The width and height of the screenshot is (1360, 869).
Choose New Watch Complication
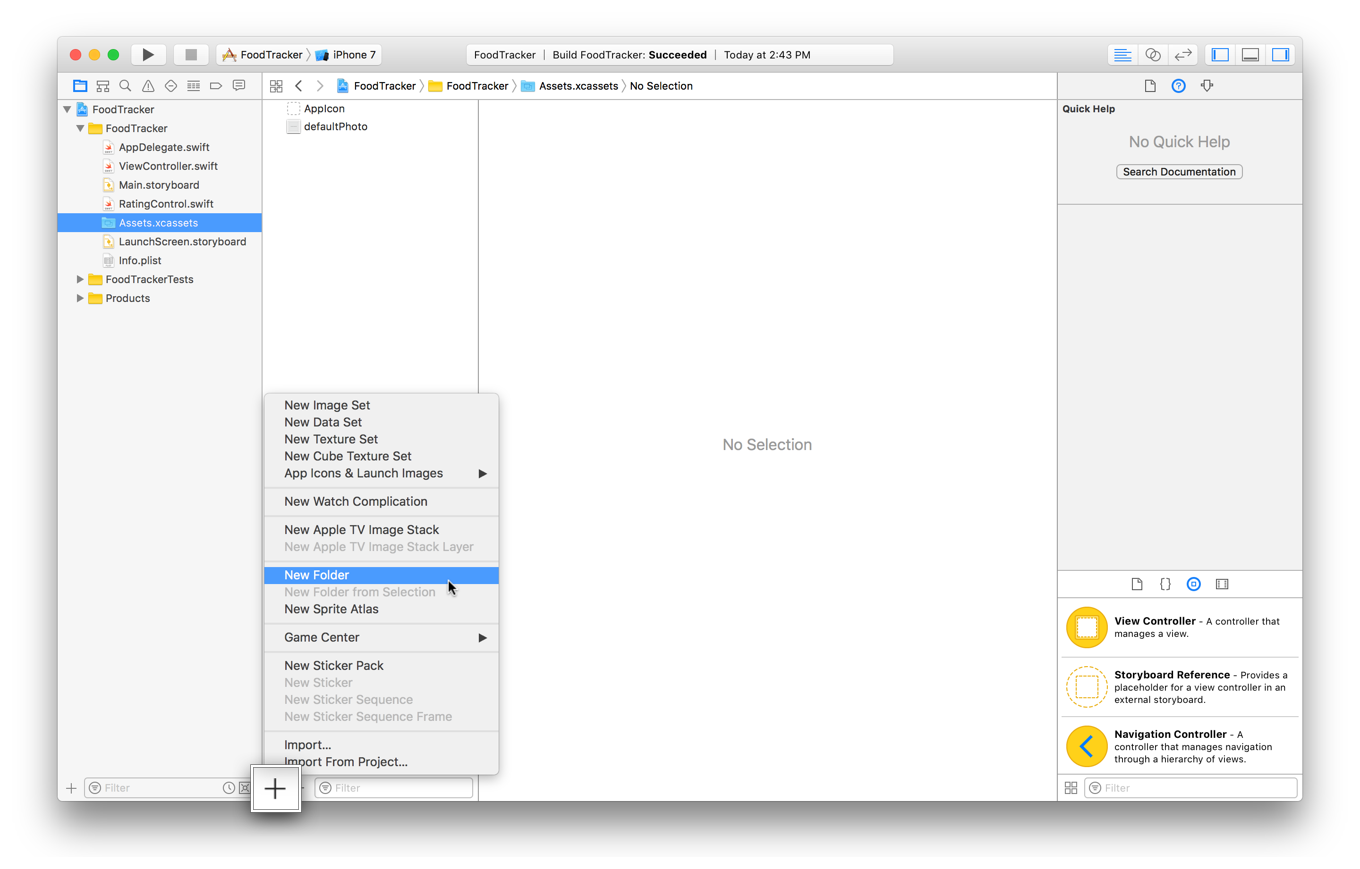click(x=381, y=501)
